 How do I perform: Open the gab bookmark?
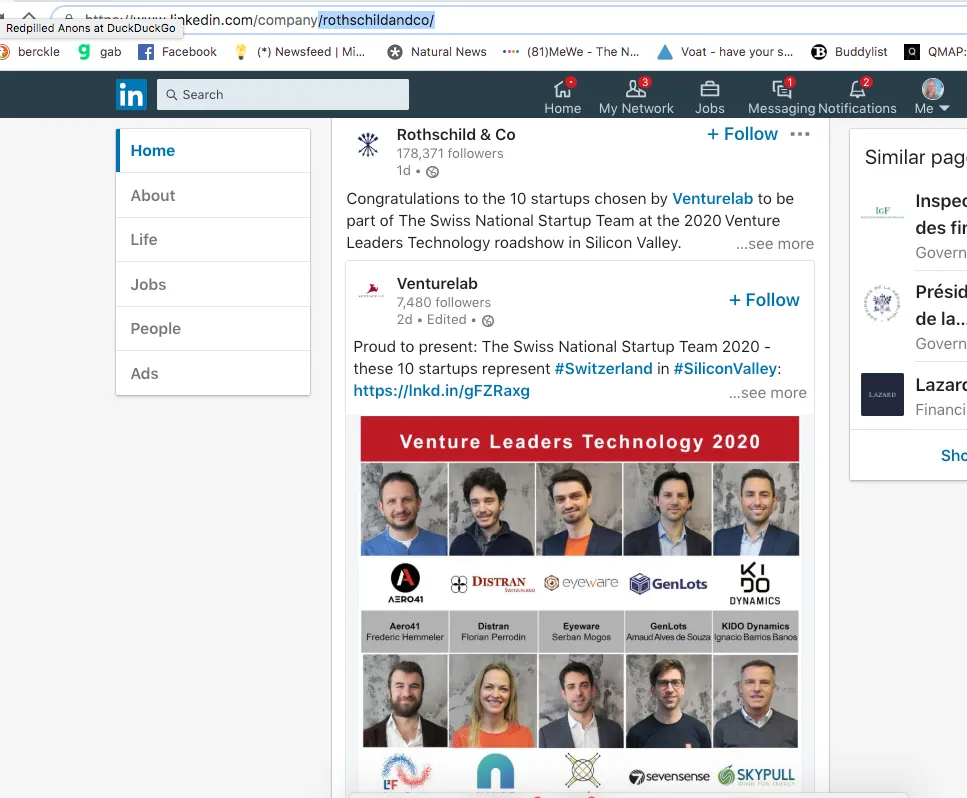click(x=100, y=52)
